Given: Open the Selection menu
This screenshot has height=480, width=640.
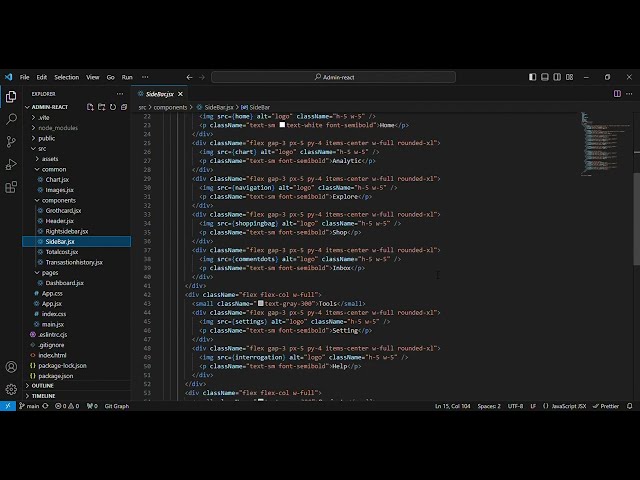Looking at the screenshot, I should coord(67,77).
